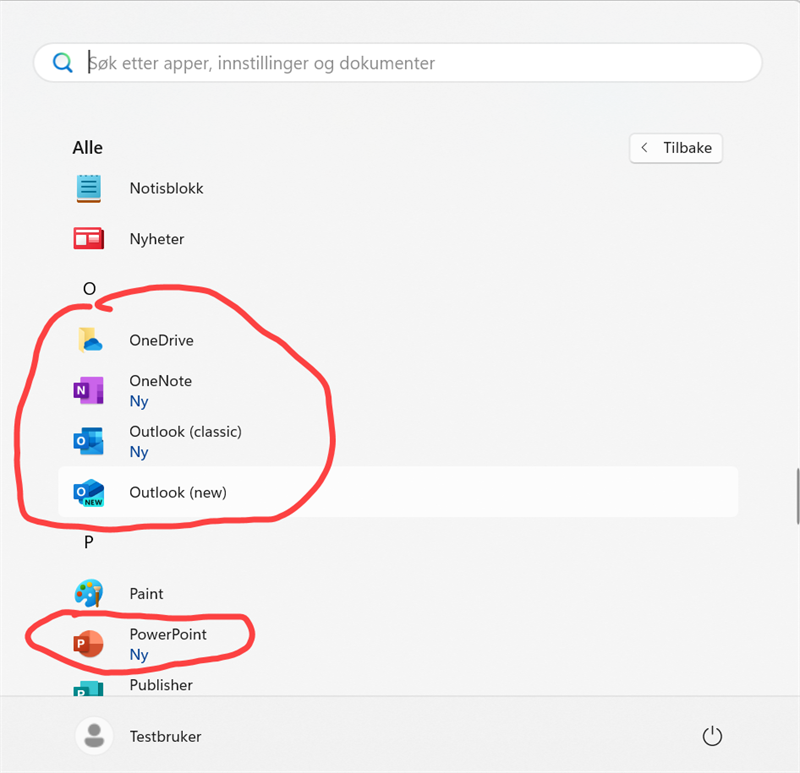The image size is (800, 773).
Task: Launch the Nyheter app
Action: point(157,239)
